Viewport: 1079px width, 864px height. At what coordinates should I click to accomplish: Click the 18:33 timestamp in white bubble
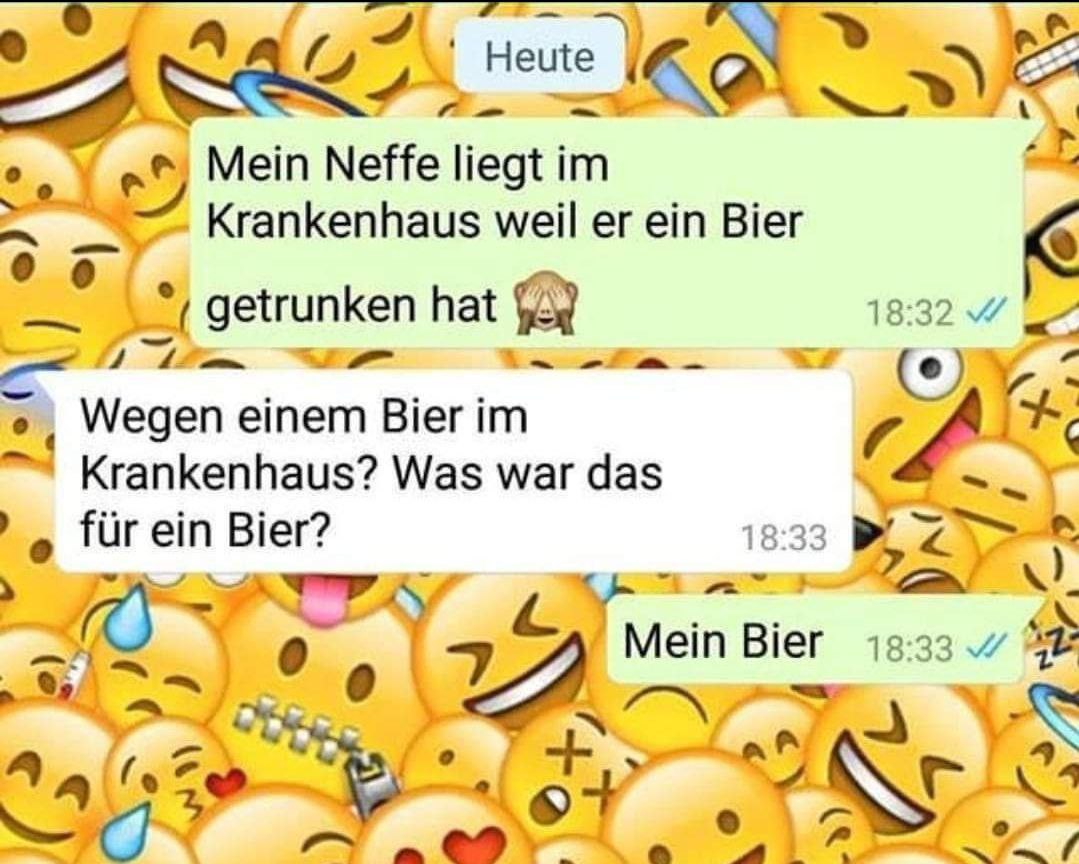tap(784, 538)
